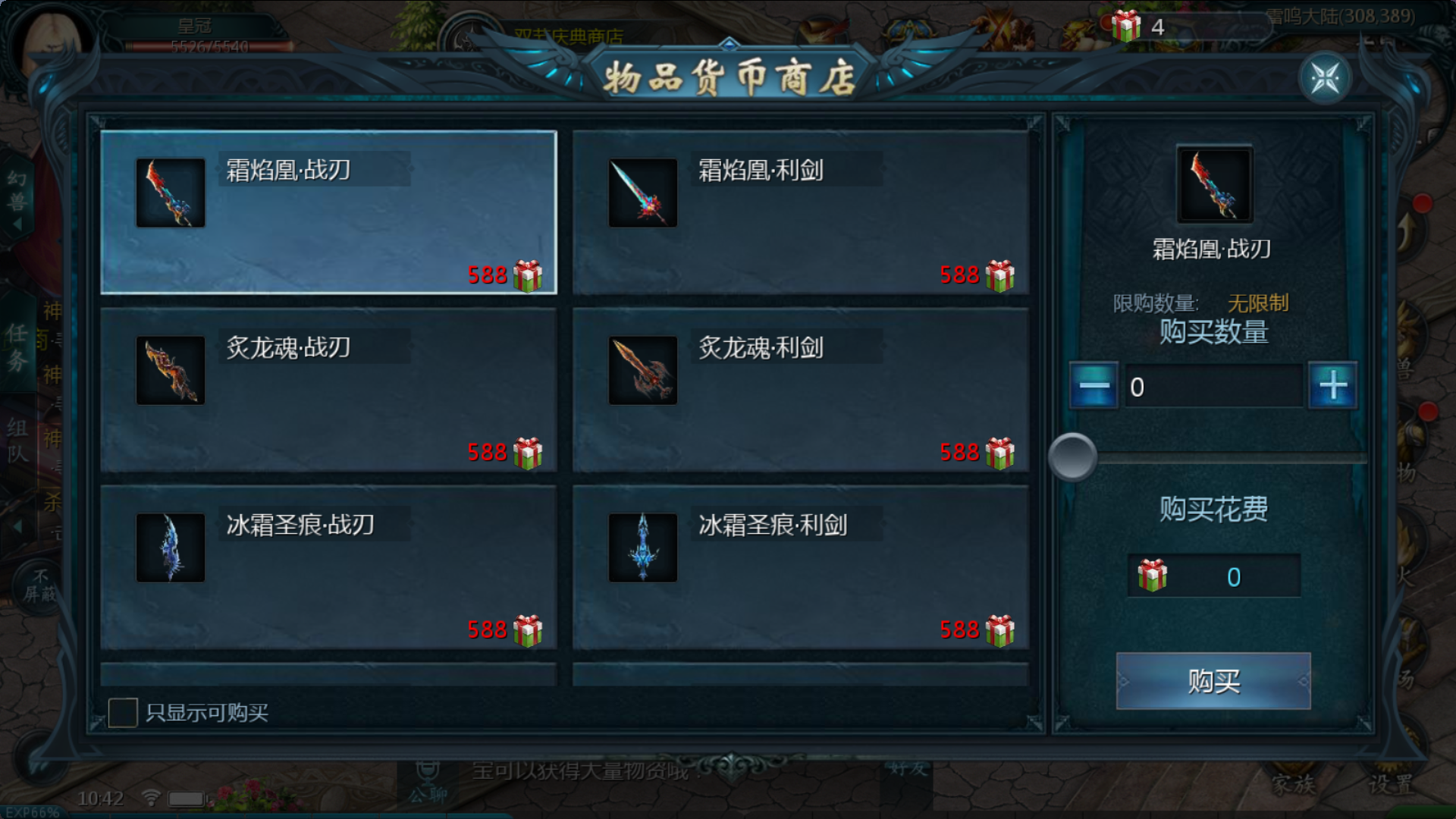Choose the 炙龙魂·战刃 blade icon
Viewport: 1456px width, 819px height.
pyautogui.click(x=171, y=370)
